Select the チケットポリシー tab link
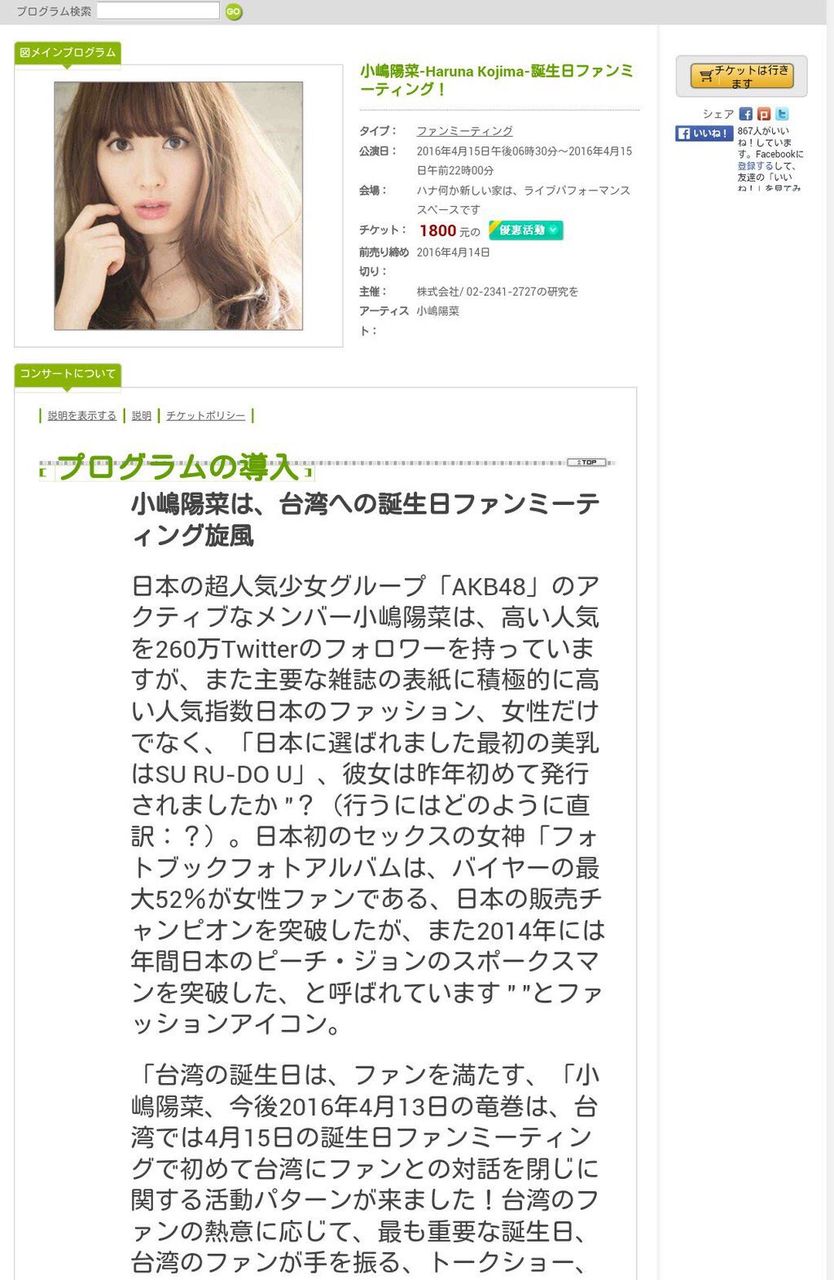 pyautogui.click(x=206, y=416)
